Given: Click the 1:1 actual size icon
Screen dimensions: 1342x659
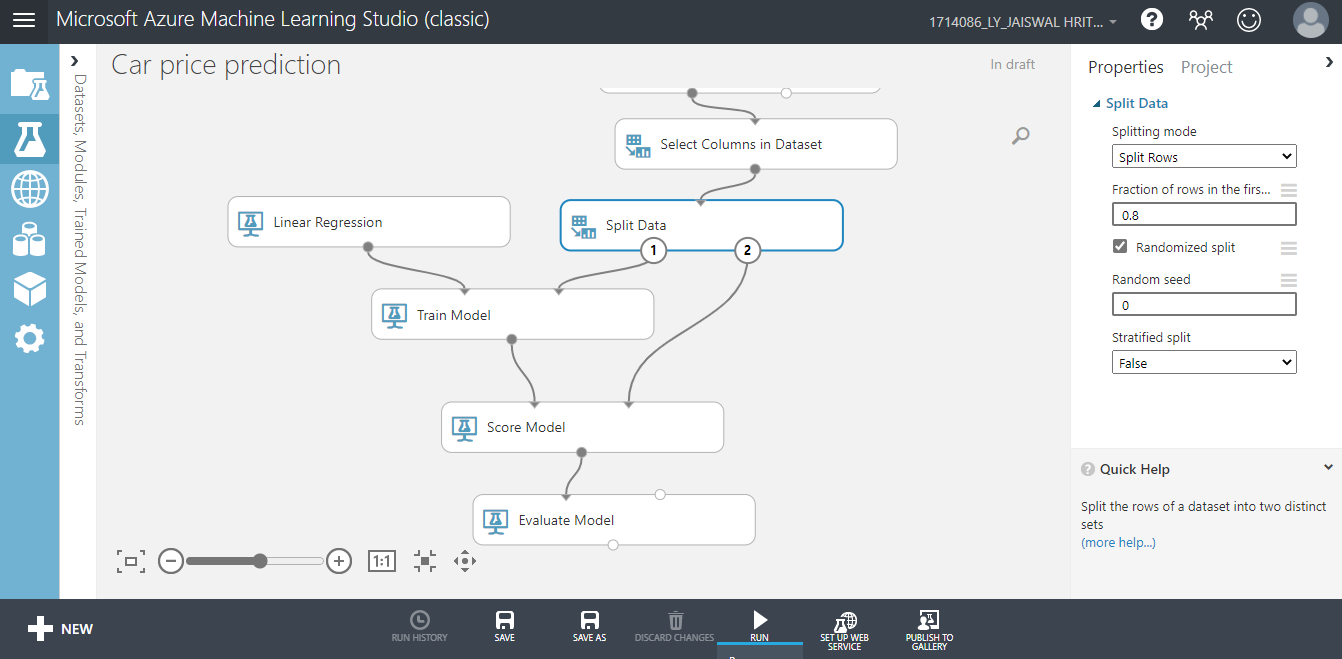Looking at the screenshot, I should click(382, 561).
